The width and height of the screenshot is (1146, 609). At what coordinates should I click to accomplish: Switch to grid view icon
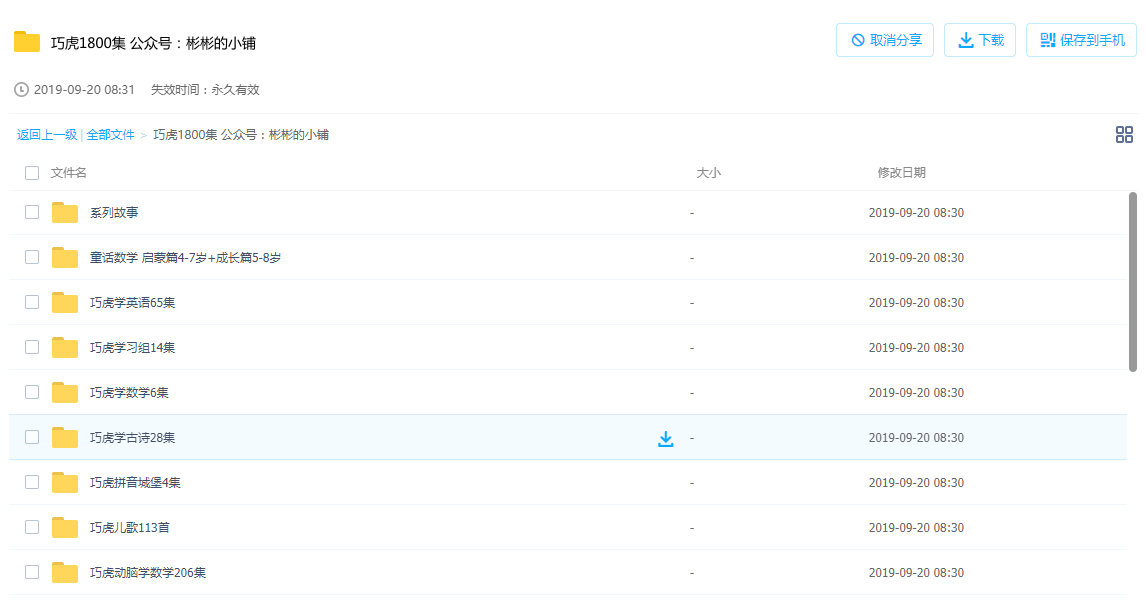(1124, 135)
